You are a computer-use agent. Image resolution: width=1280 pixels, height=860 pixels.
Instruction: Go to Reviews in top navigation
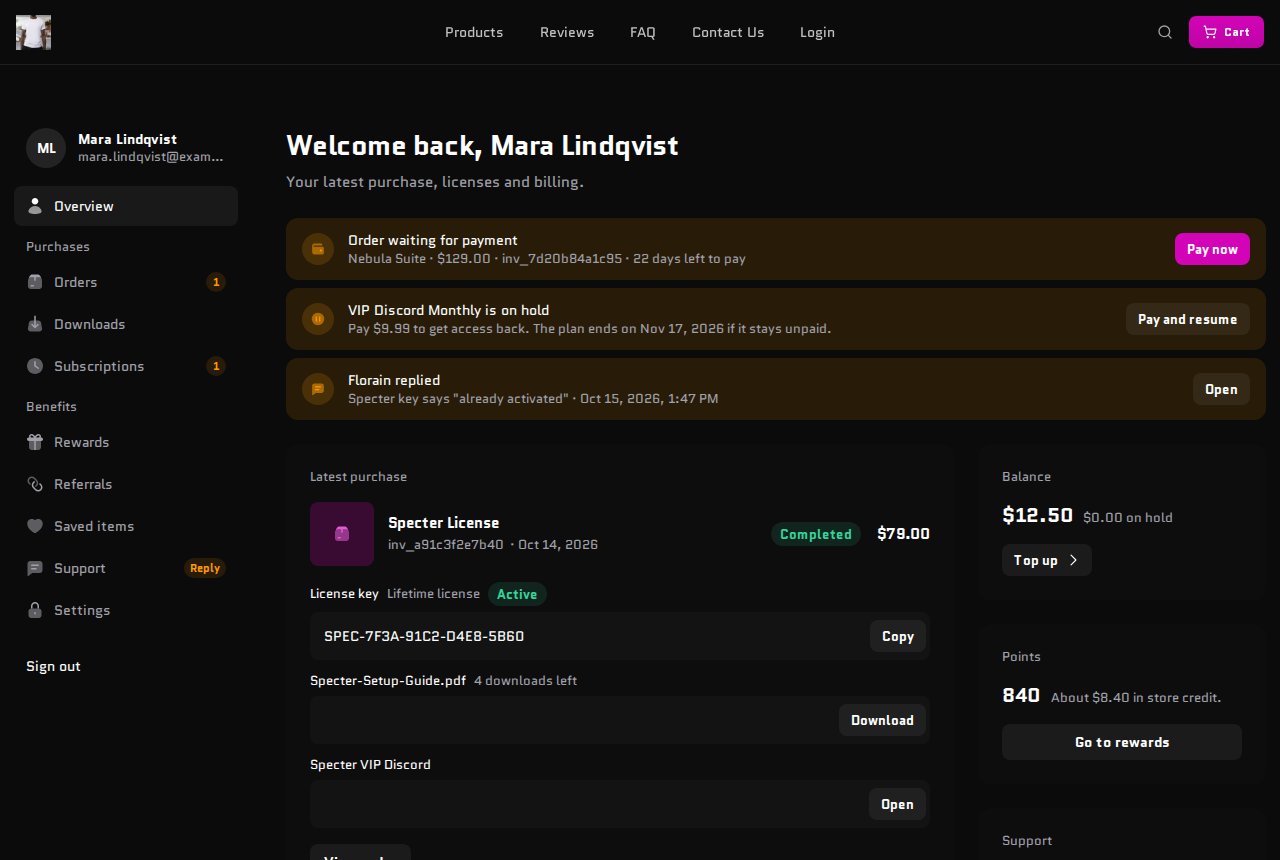coord(567,32)
